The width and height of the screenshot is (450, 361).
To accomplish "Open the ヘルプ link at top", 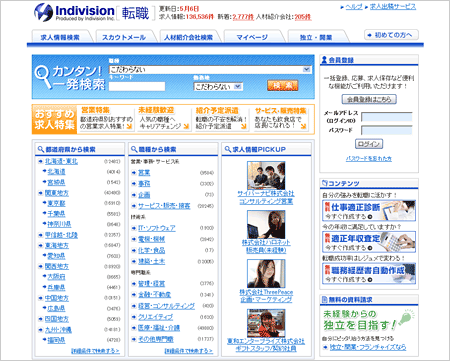I will tap(354, 6).
